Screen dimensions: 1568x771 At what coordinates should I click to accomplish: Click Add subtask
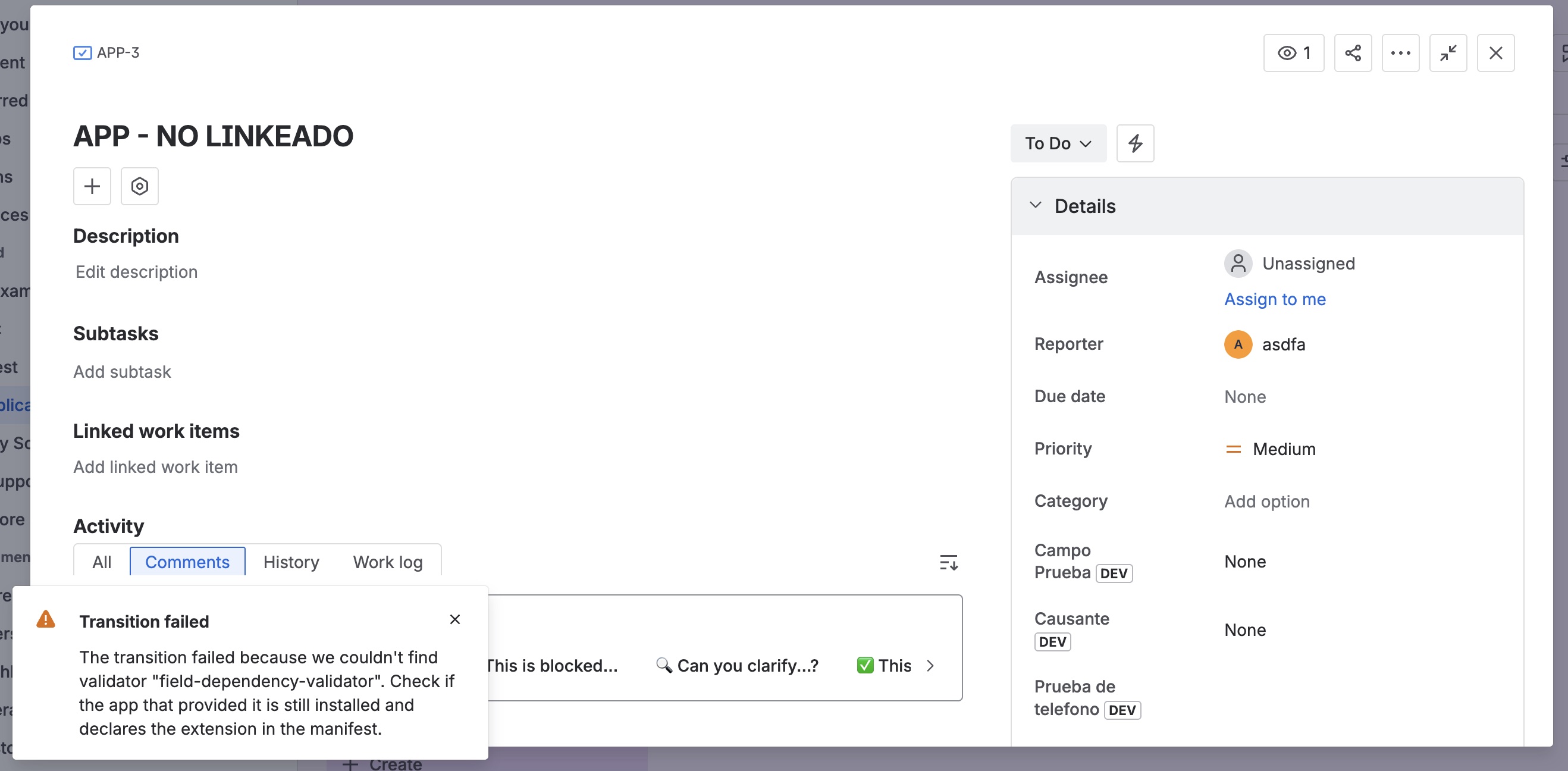[x=122, y=372]
